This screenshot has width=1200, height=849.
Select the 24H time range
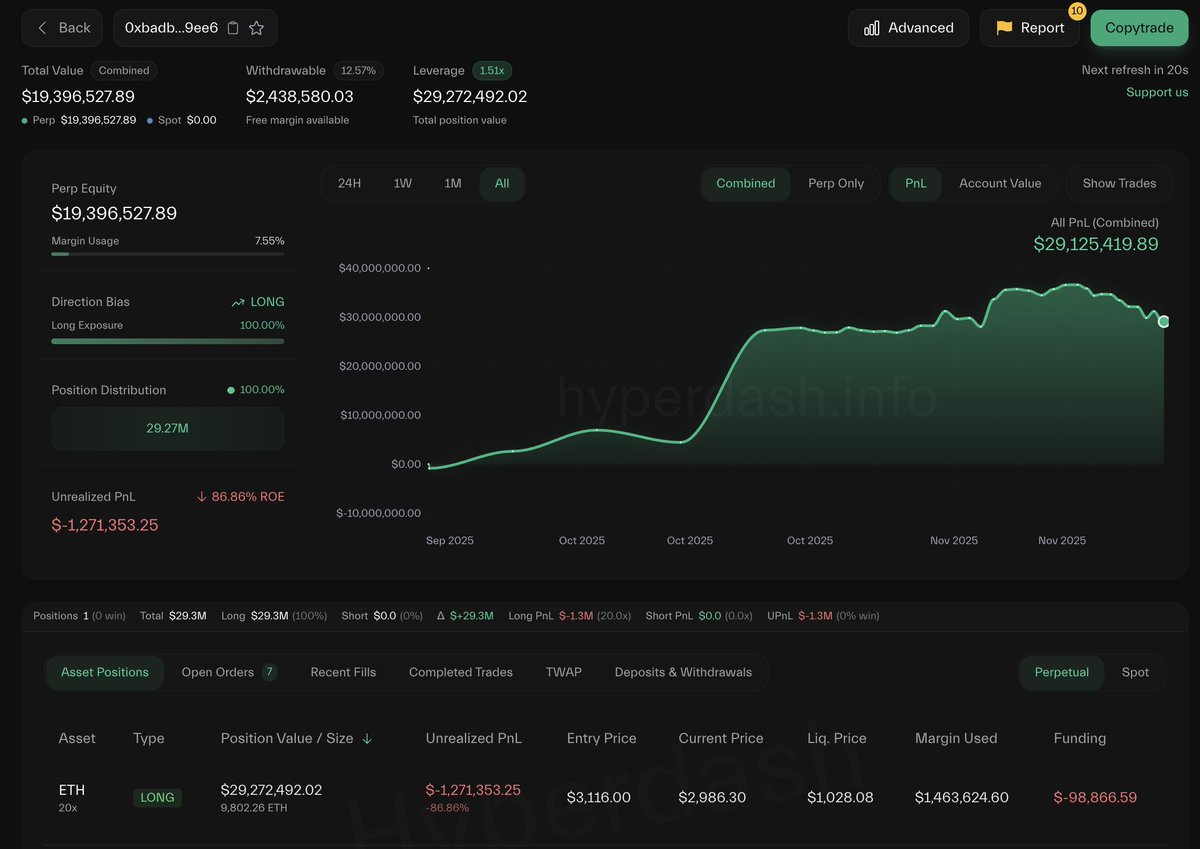(349, 183)
